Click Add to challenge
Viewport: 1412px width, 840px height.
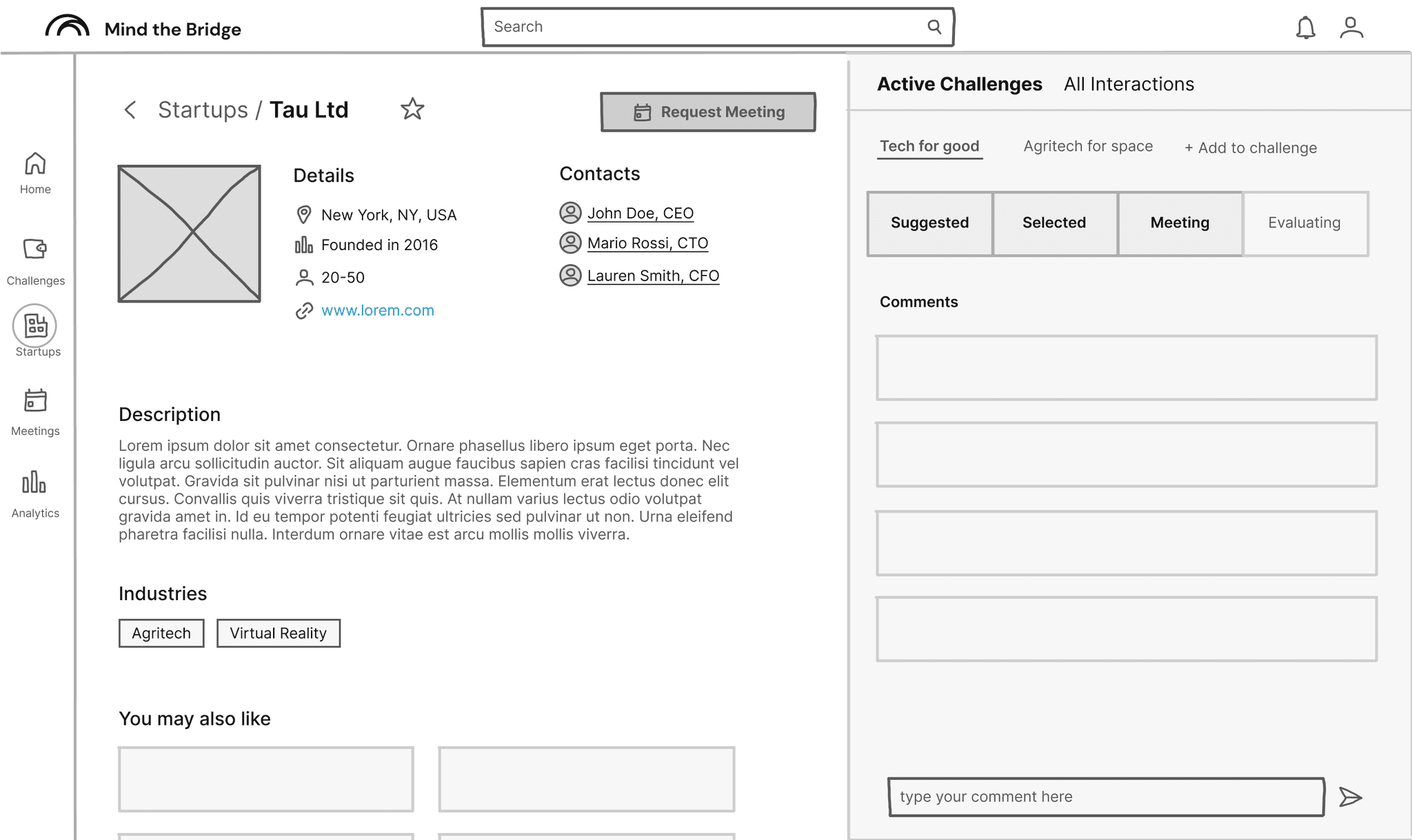click(1251, 148)
